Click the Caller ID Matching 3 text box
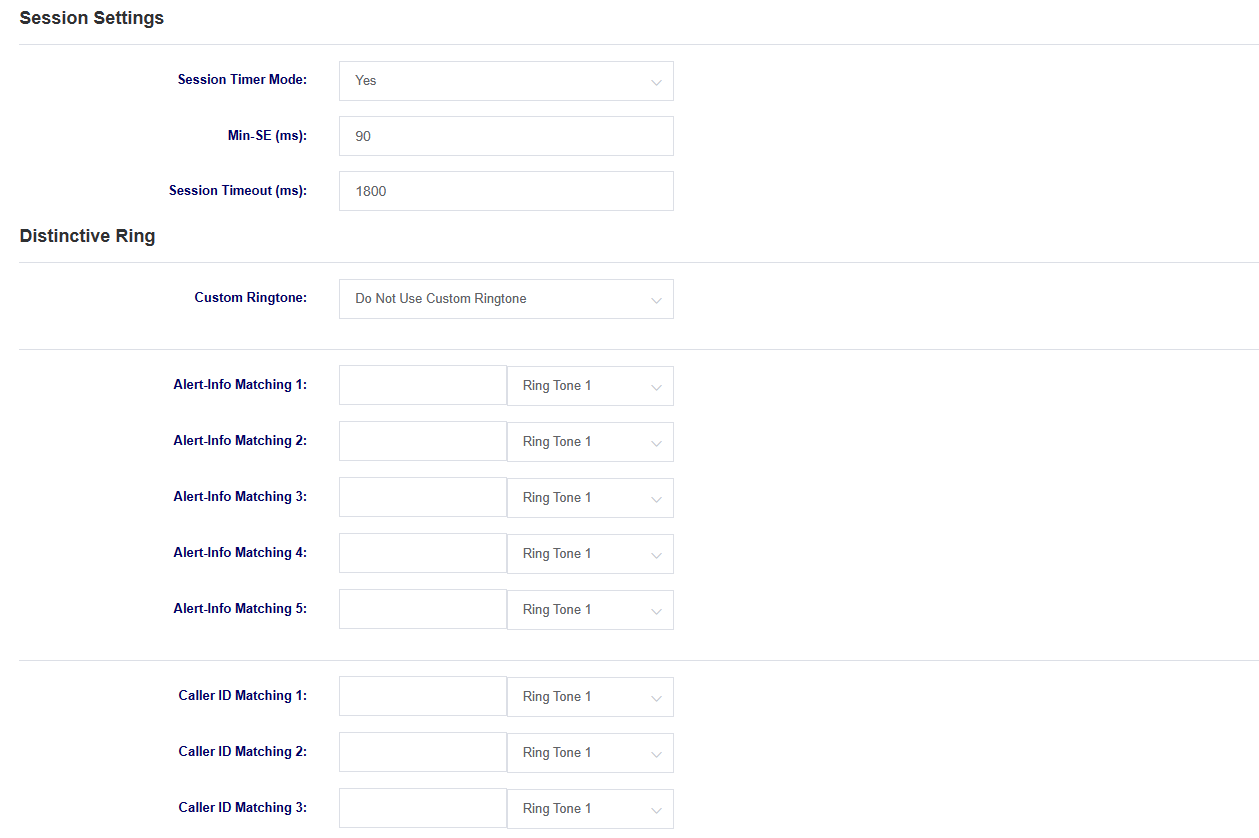Image resolution: width=1259 pixels, height=838 pixels. point(423,808)
